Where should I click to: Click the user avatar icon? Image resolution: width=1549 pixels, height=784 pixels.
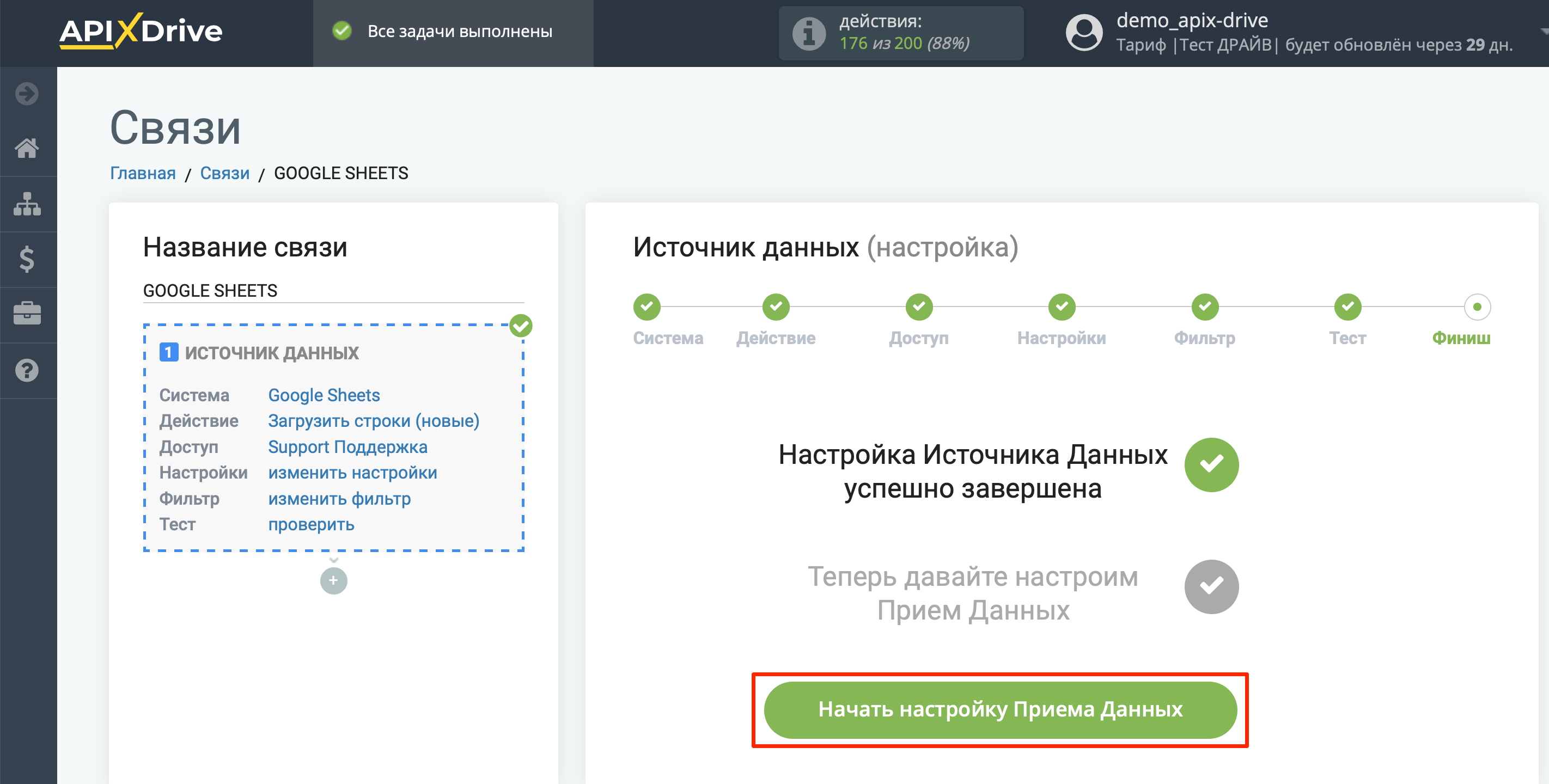[x=1083, y=33]
